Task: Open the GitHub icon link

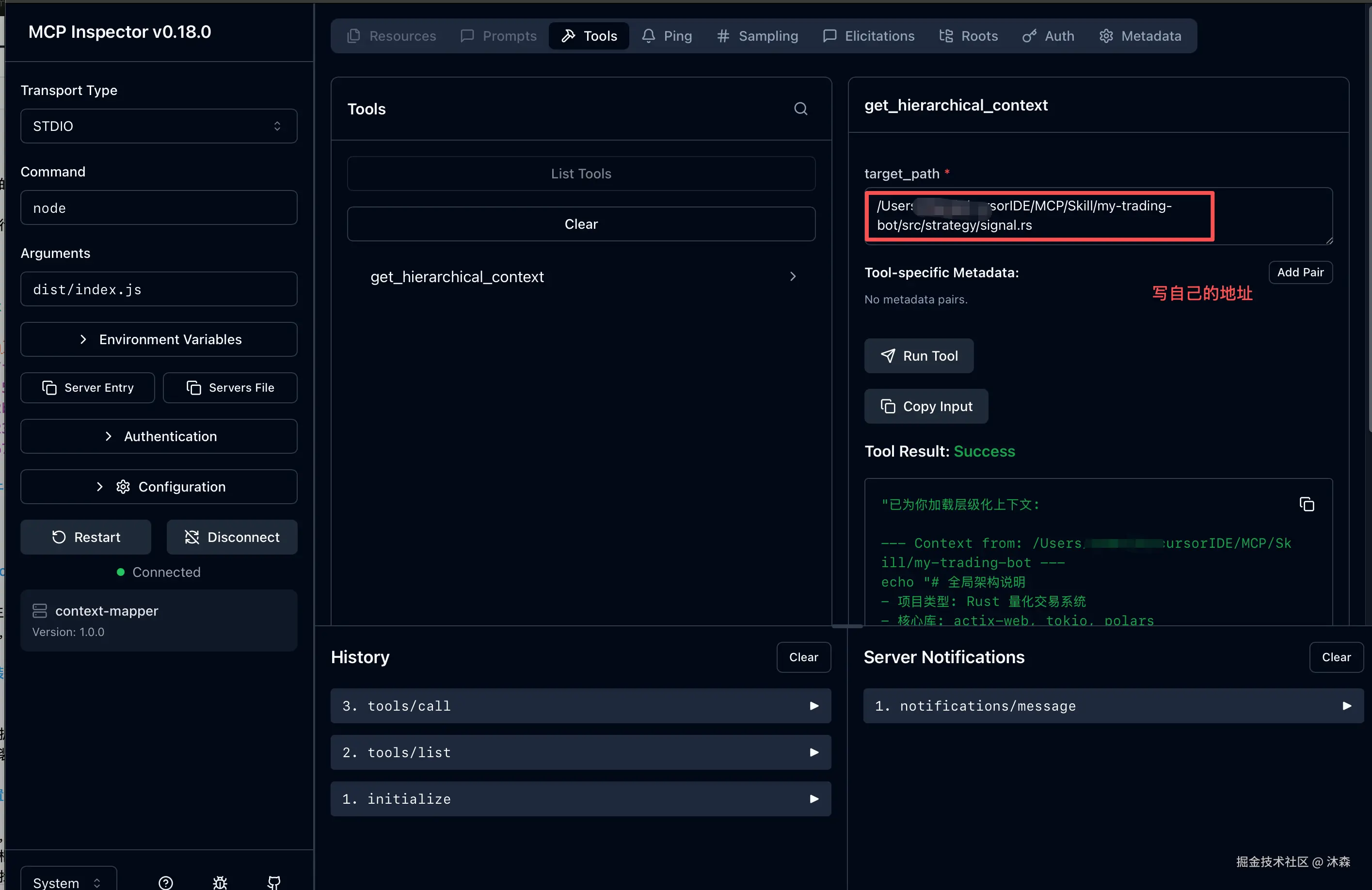Action: 274,882
